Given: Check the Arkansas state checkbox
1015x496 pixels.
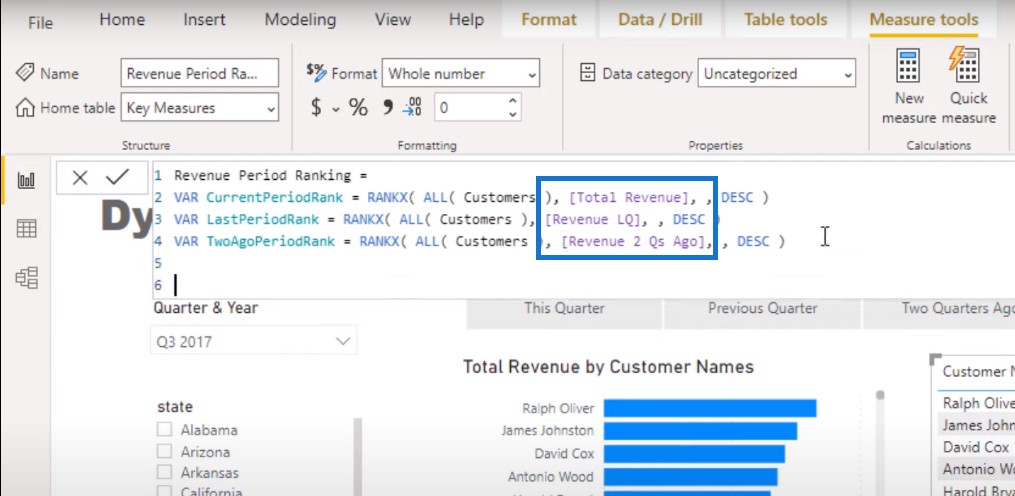Looking at the screenshot, I should point(164,472).
